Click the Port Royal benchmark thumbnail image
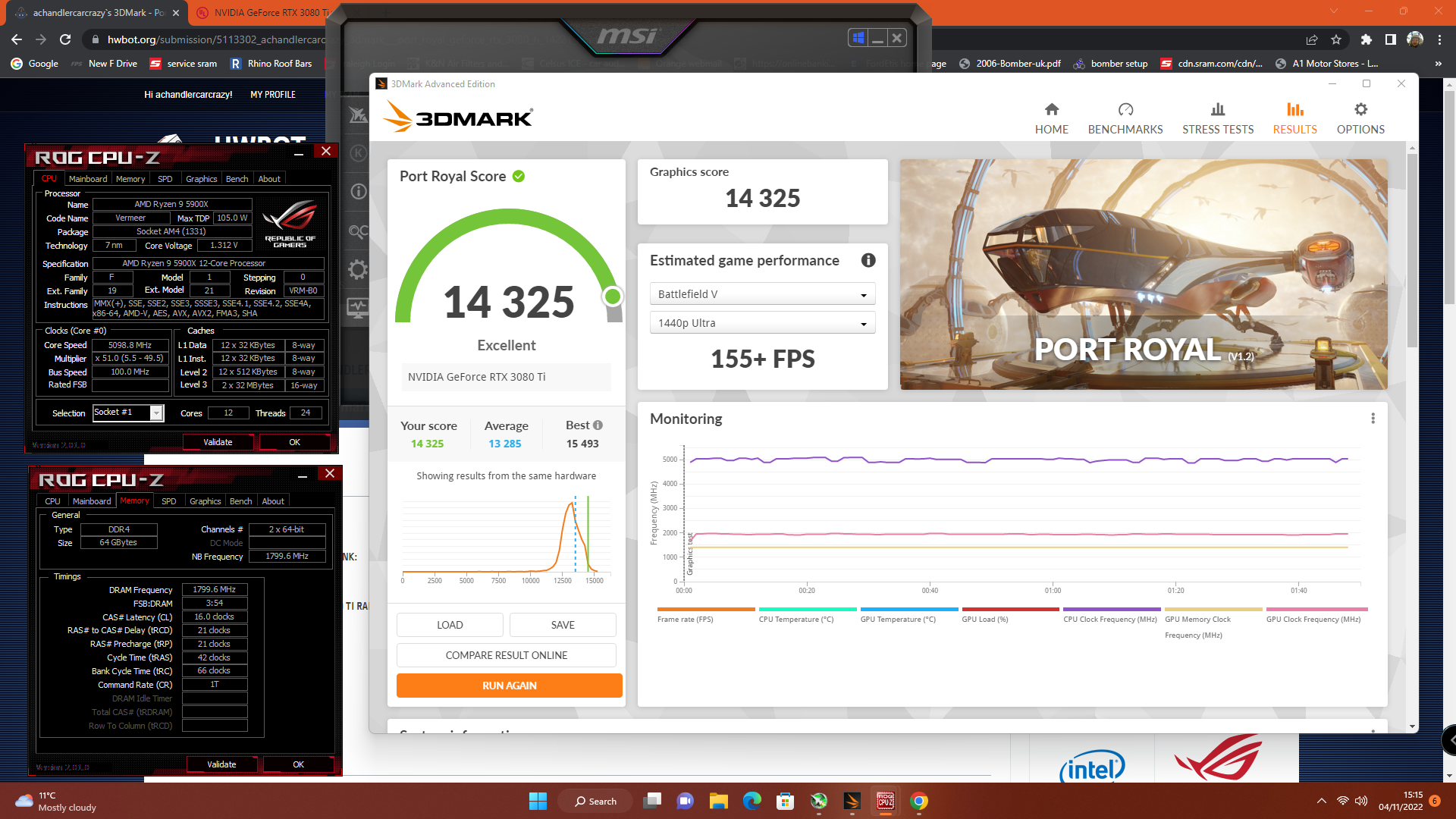This screenshot has height=819, width=1456. [1144, 275]
